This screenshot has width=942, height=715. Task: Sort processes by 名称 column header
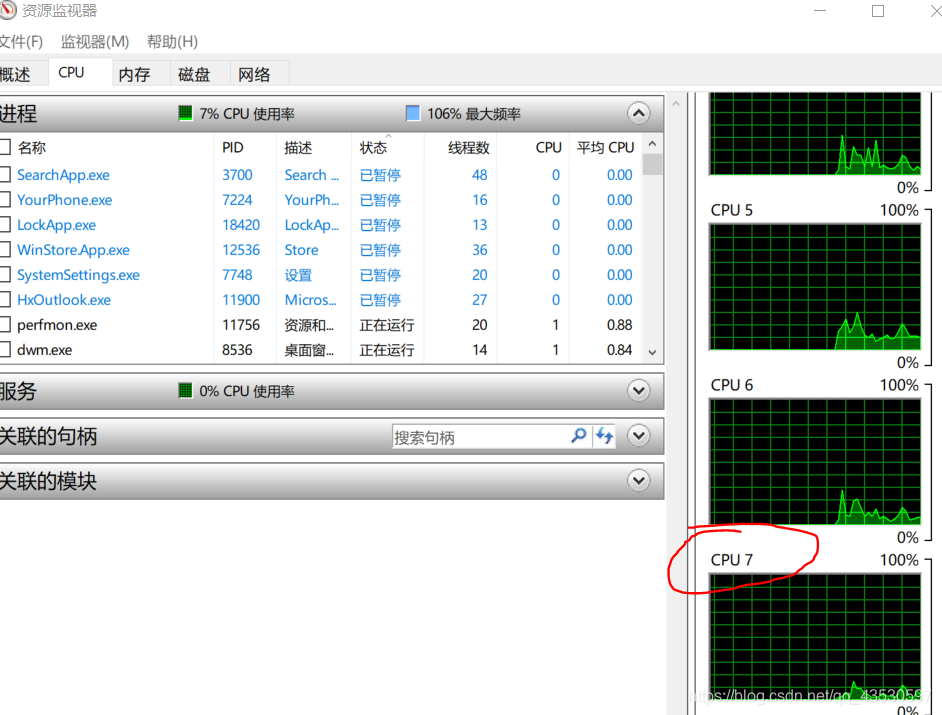pos(32,147)
